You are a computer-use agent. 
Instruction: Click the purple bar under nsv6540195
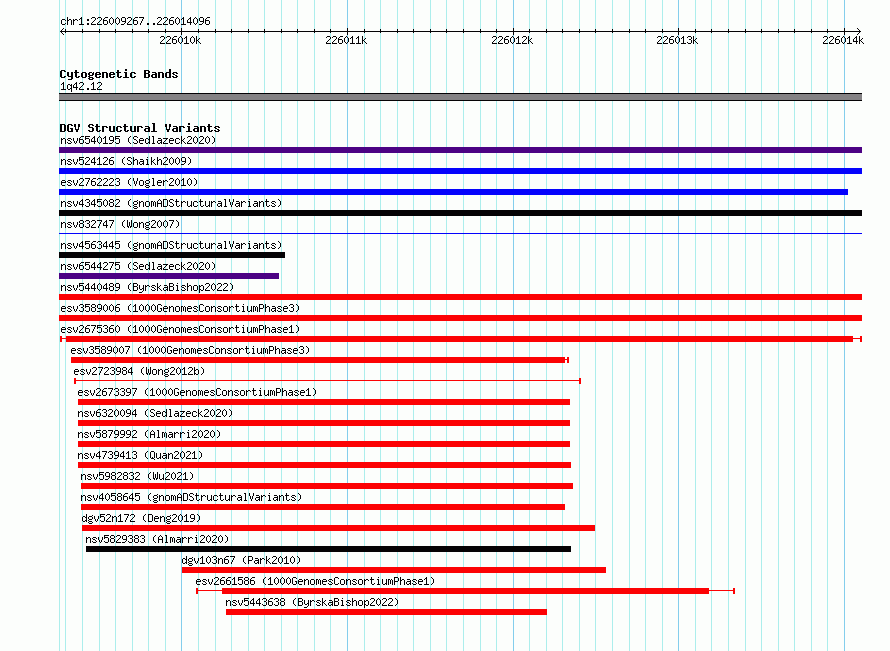(x=460, y=150)
